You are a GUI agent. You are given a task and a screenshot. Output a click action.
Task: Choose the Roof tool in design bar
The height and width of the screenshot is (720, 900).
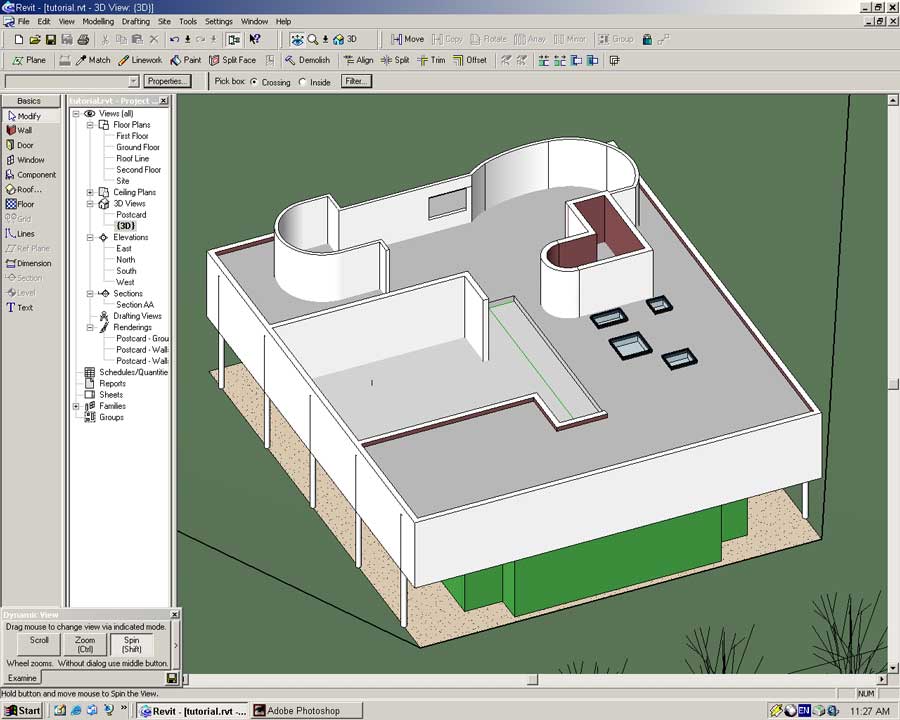28,189
